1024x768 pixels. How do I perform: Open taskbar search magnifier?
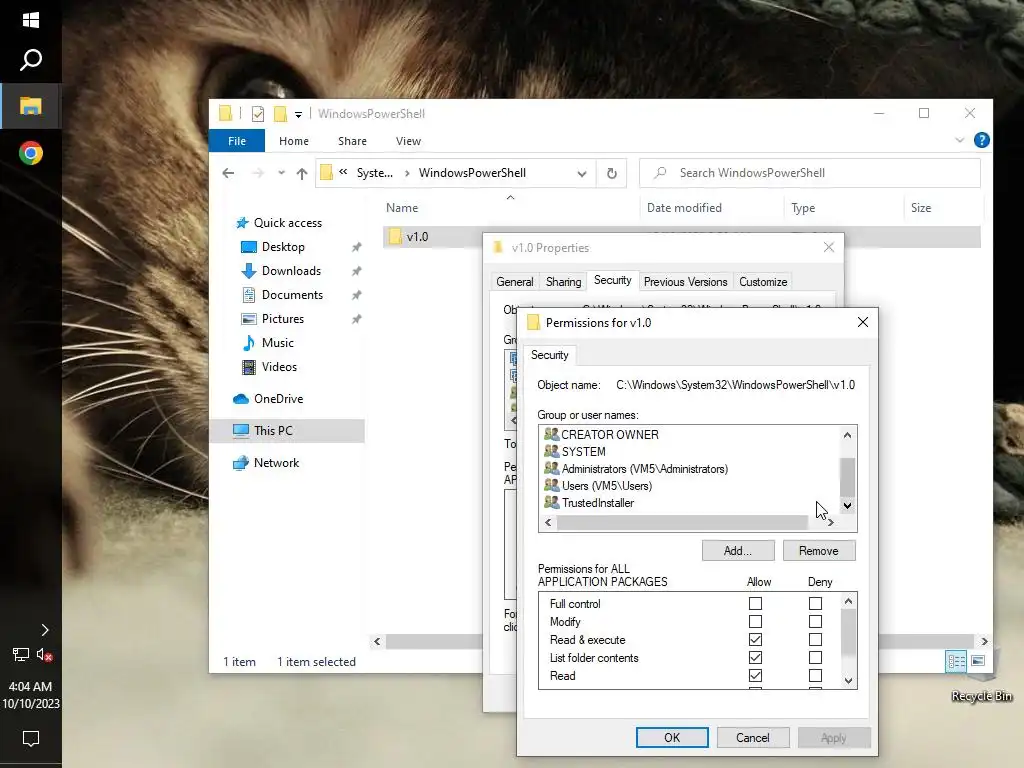tap(31, 59)
